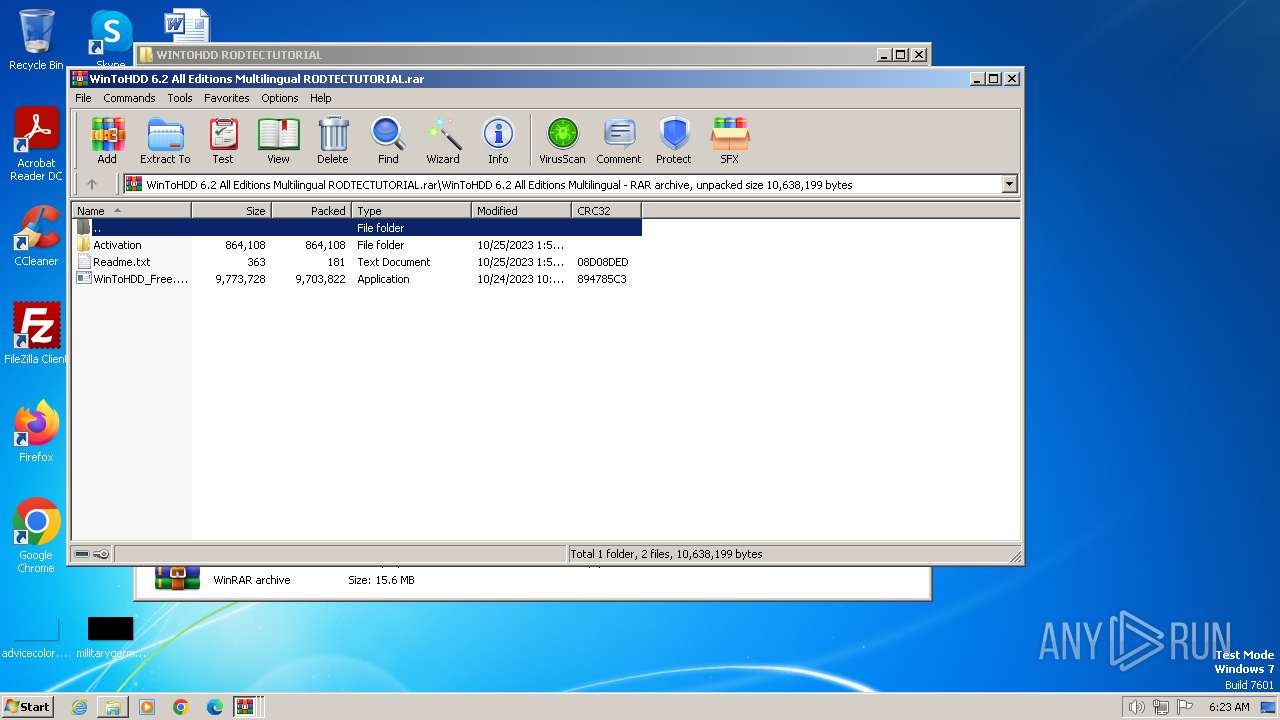Open the Favorites menu
The width and height of the screenshot is (1280, 720).
click(x=227, y=98)
